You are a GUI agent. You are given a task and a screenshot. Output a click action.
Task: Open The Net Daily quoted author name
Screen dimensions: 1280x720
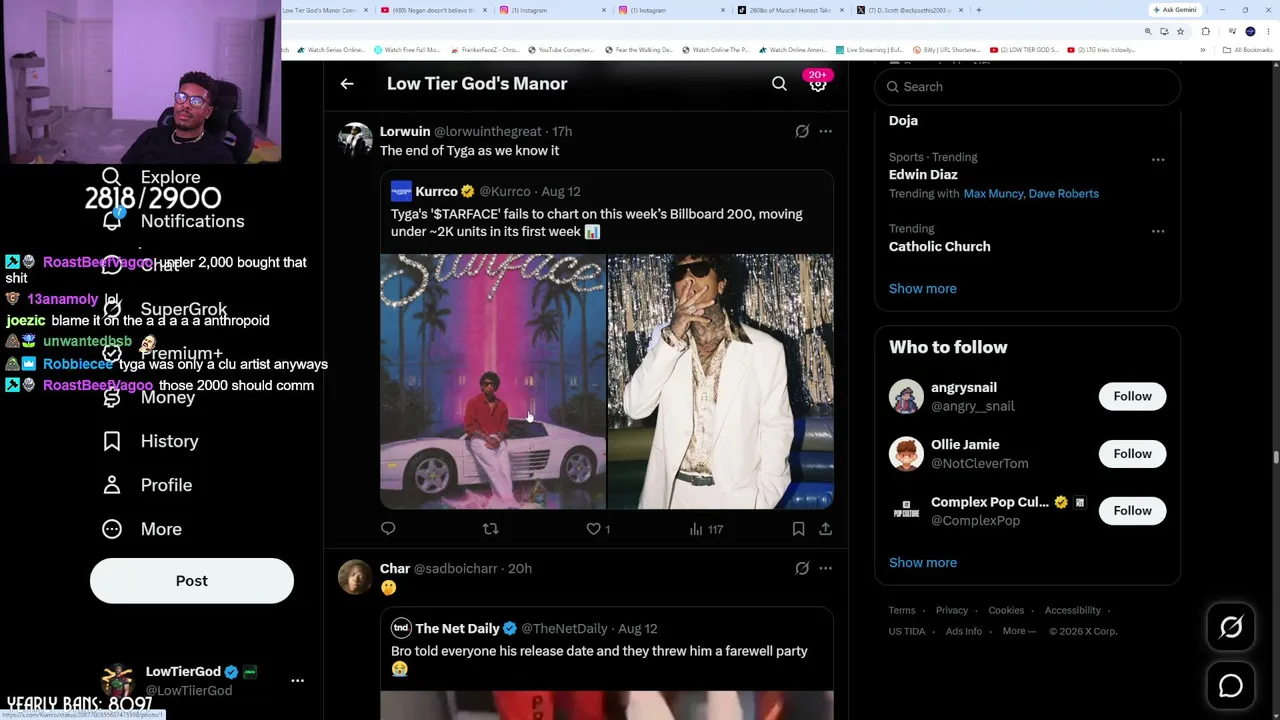tap(457, 629)
